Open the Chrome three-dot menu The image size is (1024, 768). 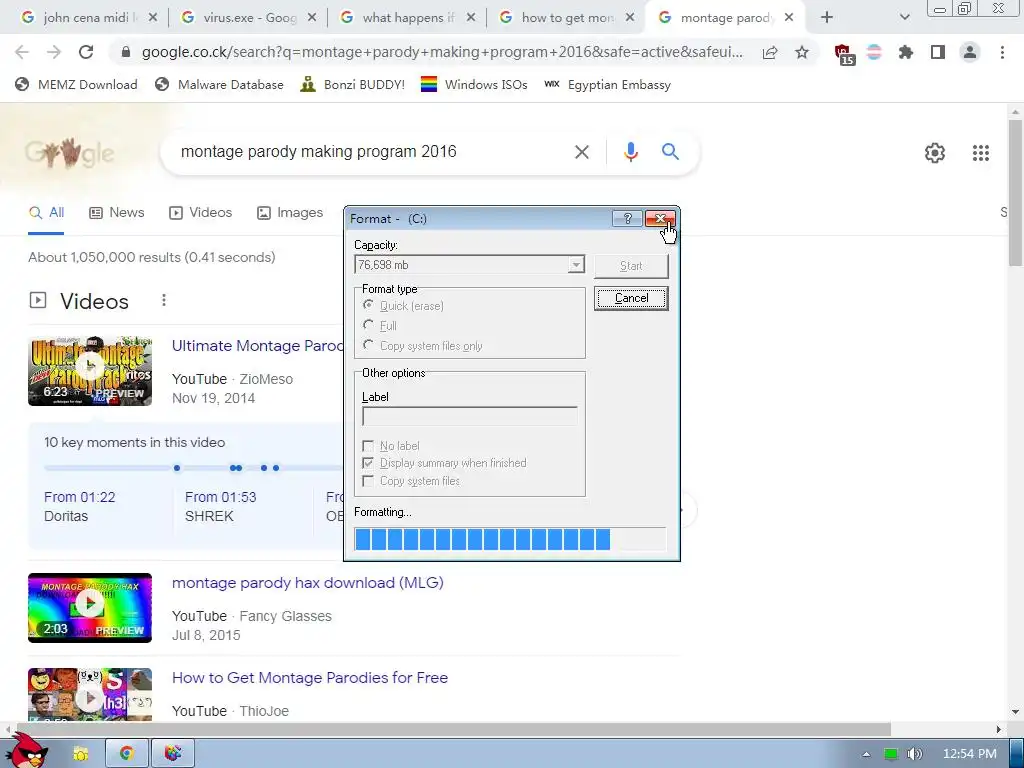(x=1002, y=52)
